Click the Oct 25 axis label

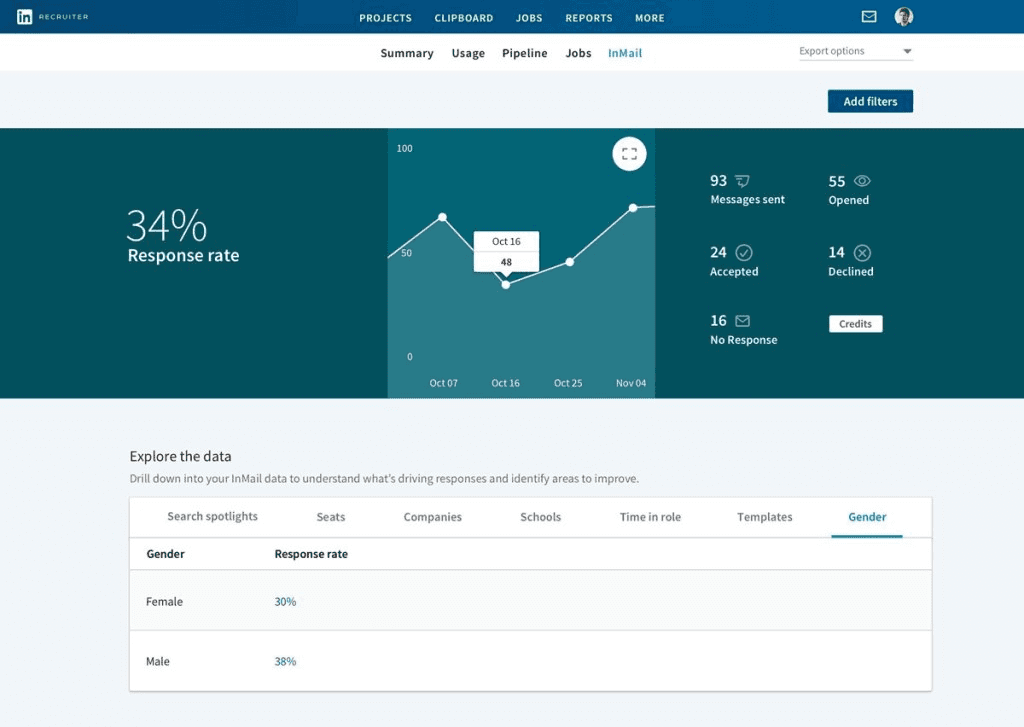(568, 383)
